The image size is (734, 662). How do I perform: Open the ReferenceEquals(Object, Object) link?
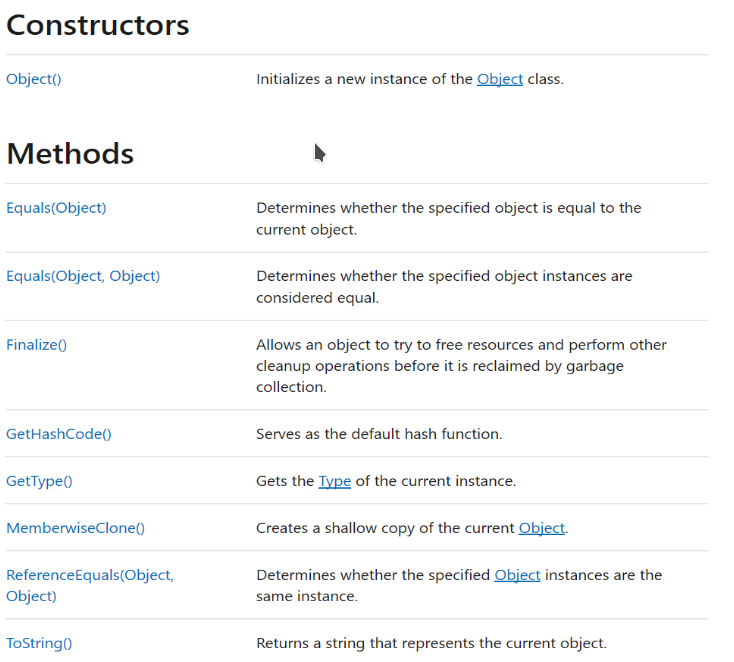coord(89,585)
